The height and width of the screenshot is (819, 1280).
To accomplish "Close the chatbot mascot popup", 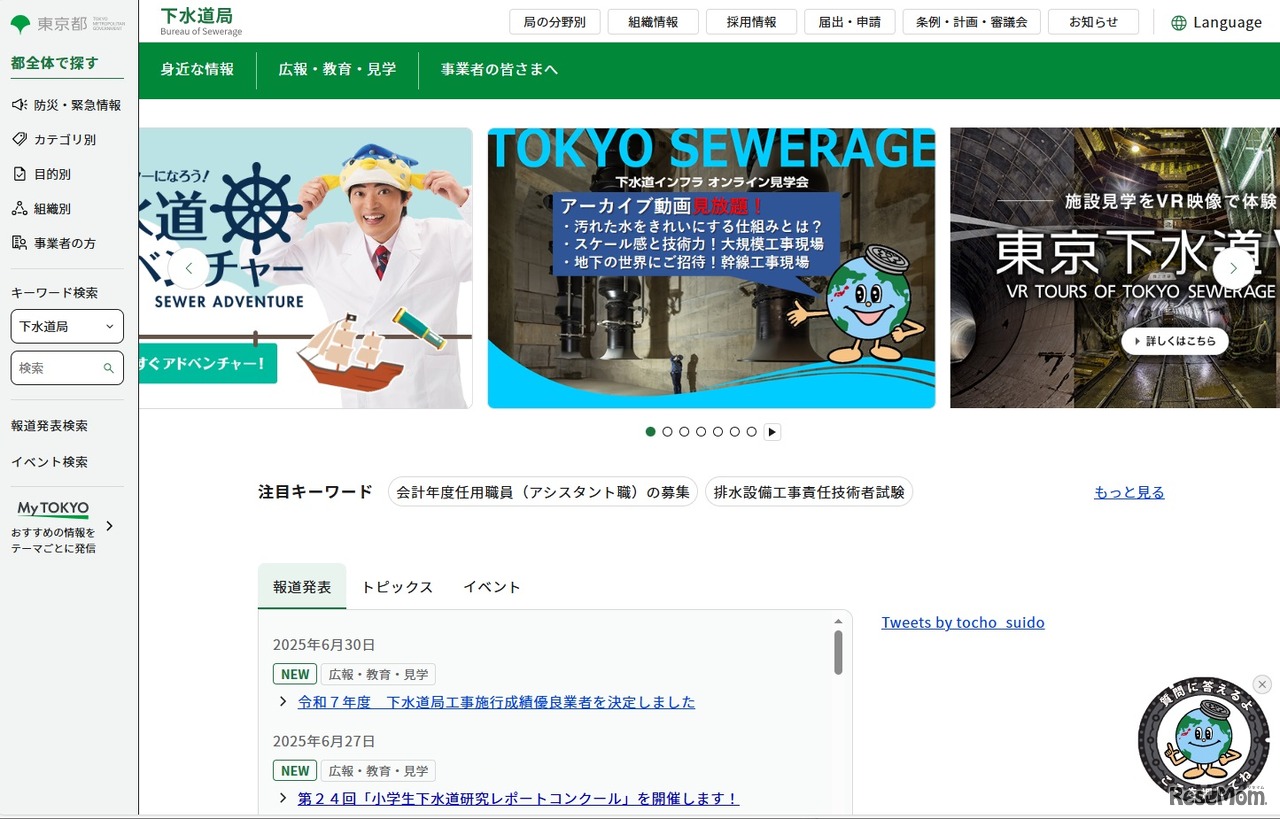I will (x=1262, y=684).
